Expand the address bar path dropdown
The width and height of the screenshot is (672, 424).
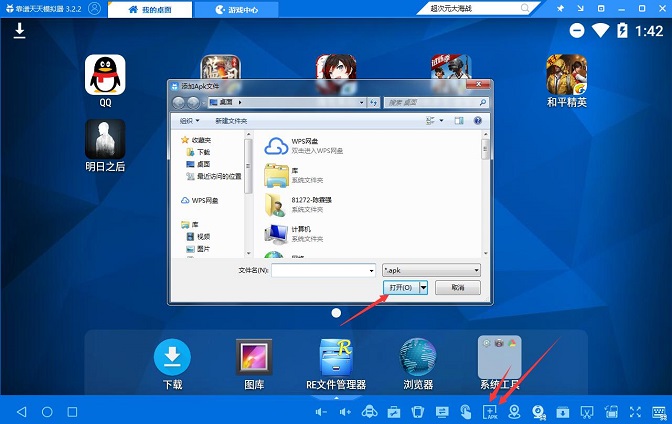[x=361, y=102]
